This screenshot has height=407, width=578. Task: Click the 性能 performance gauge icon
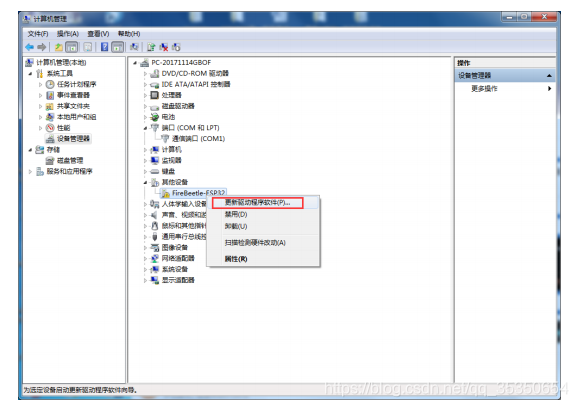coord(50,128)
